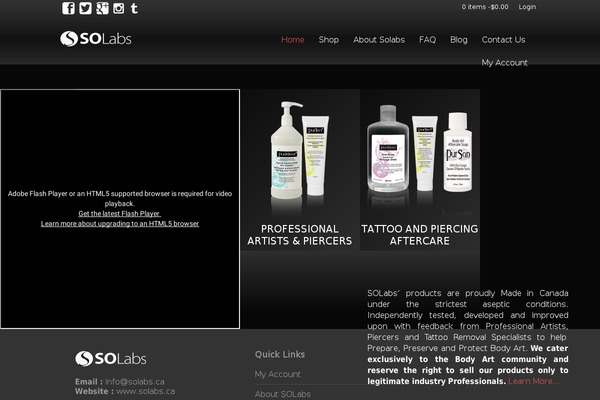
Task: Open the Shop menu item
Action: click(329, 40)
